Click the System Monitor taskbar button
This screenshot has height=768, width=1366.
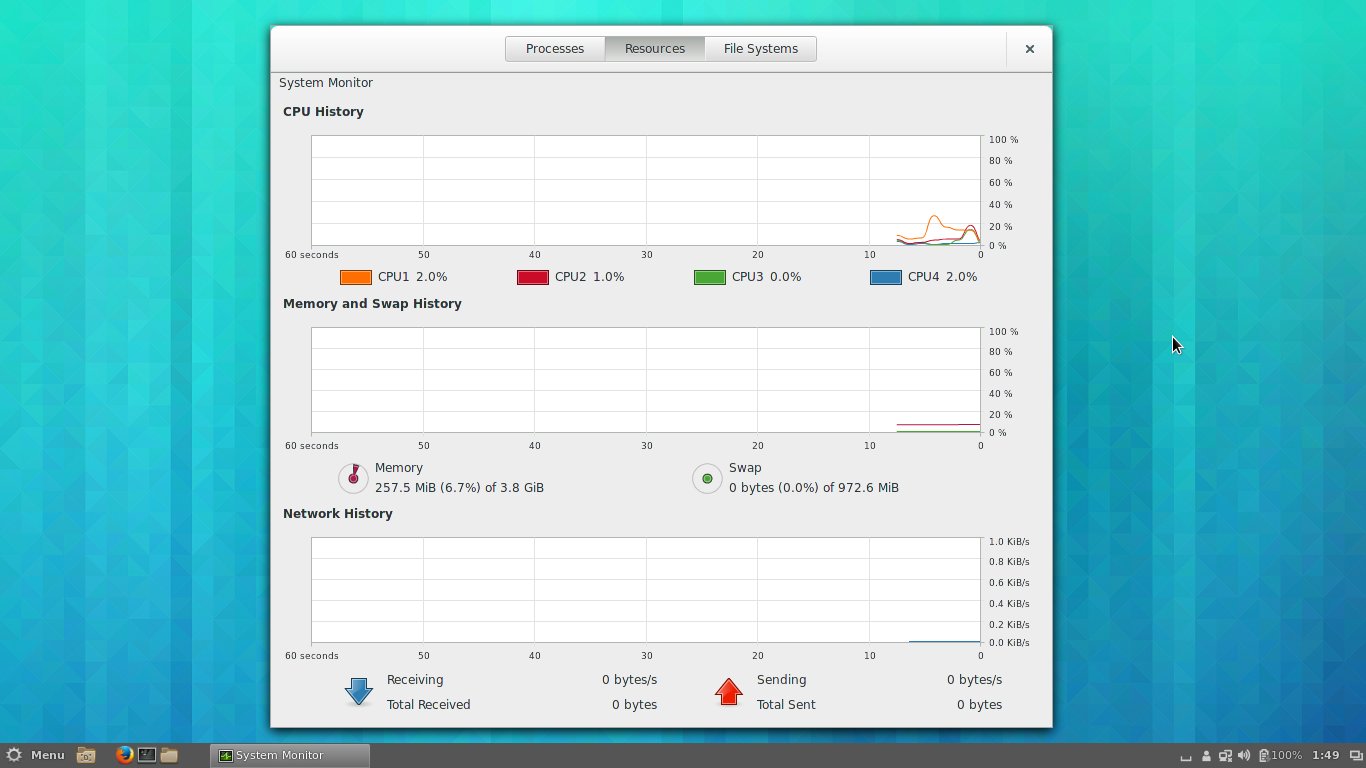290,755
